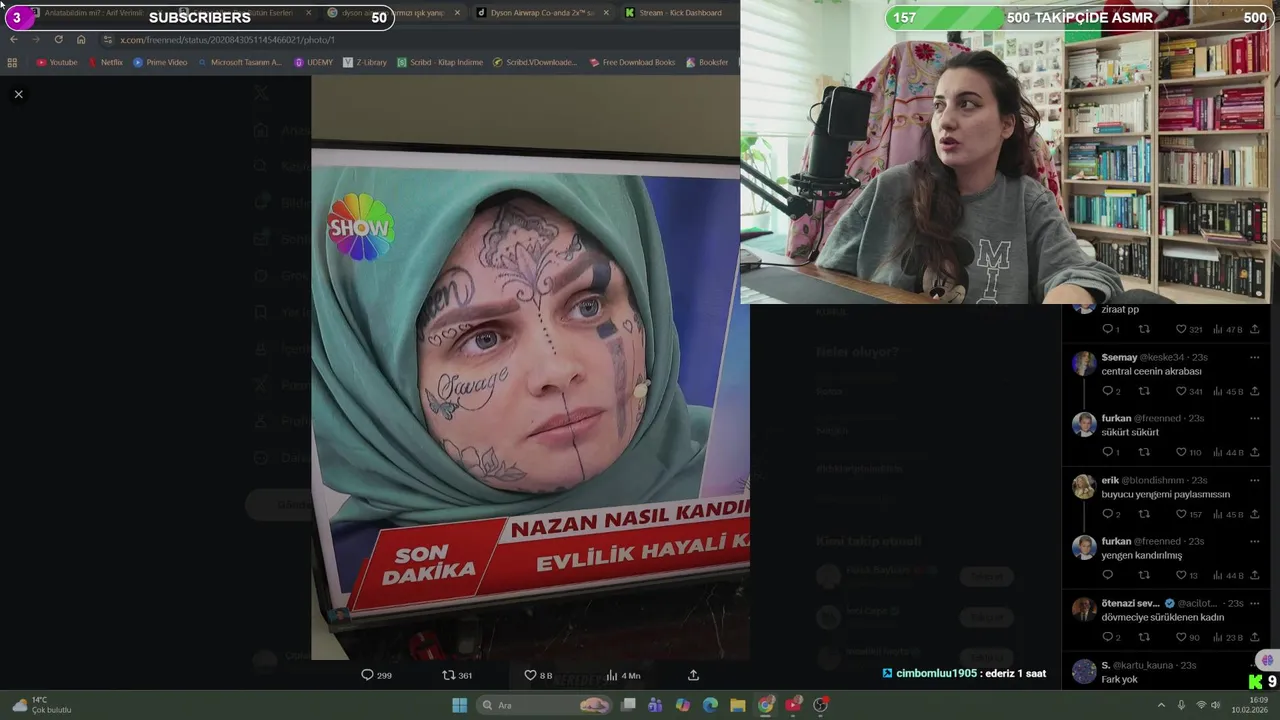Switch to the Stream - Kick Dashboard tab
1280x720 pixels.
[x=680, y=13]
